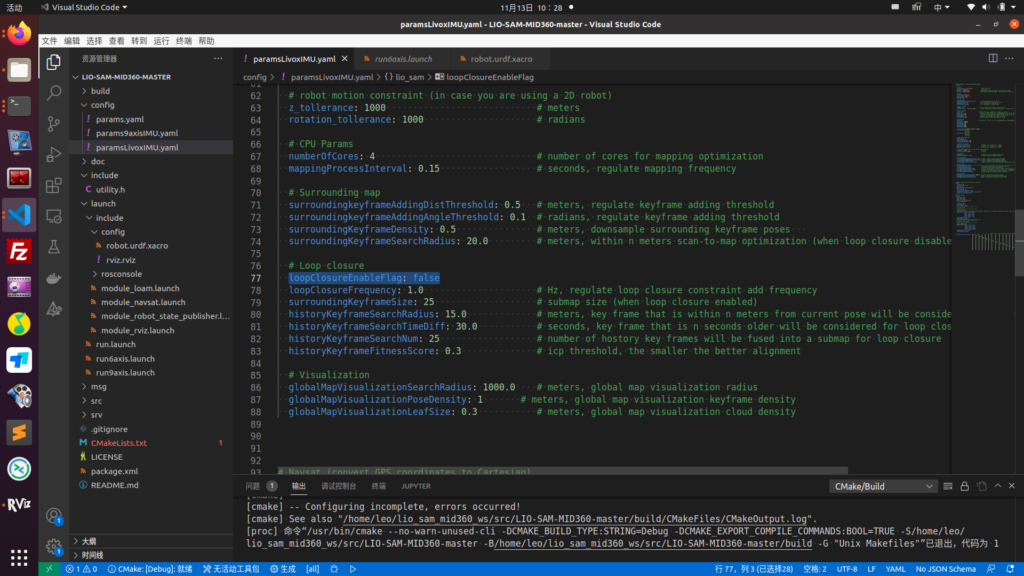Open FileZilla from the dock

click(x=19, y=251)
